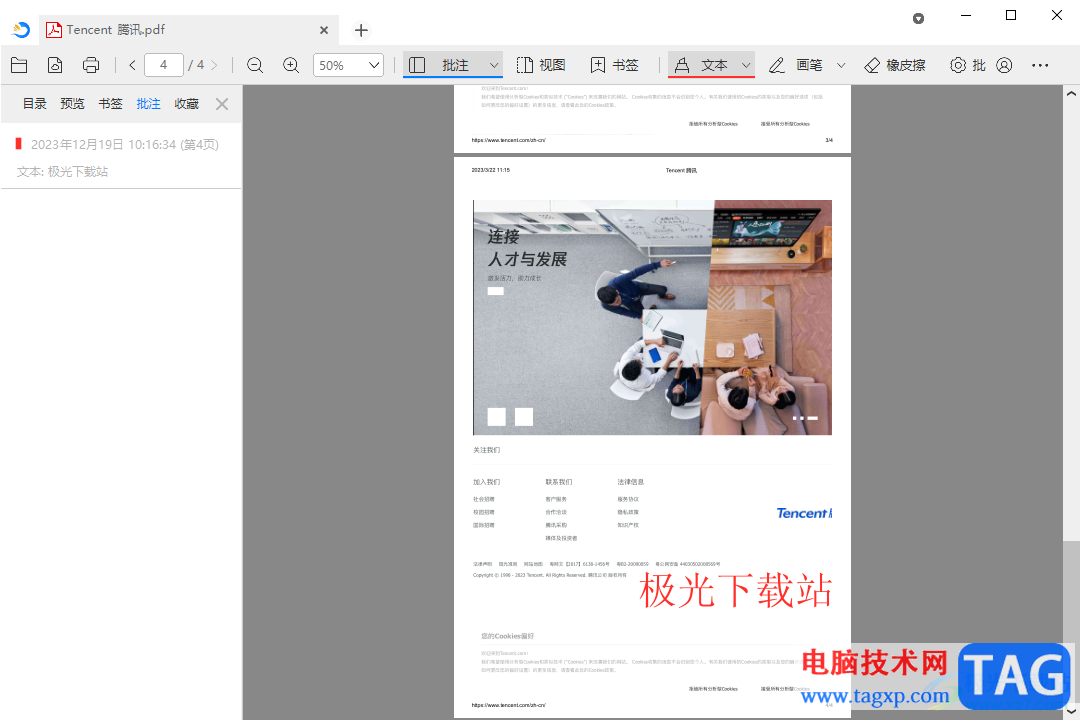The image size is (1081, 721).
Task: Click the save-as document icon
Action: pyautogui.click(x=55, y=65)
